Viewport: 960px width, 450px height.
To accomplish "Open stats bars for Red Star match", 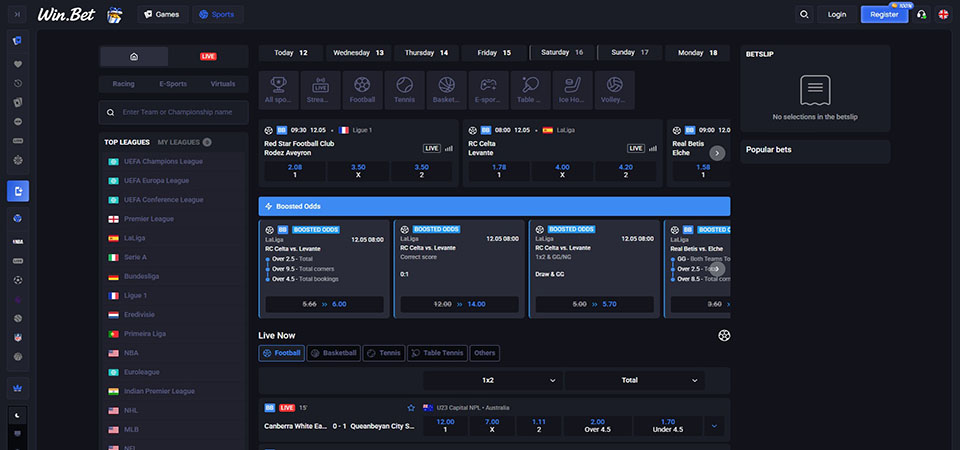I will [x=449, y=148].
